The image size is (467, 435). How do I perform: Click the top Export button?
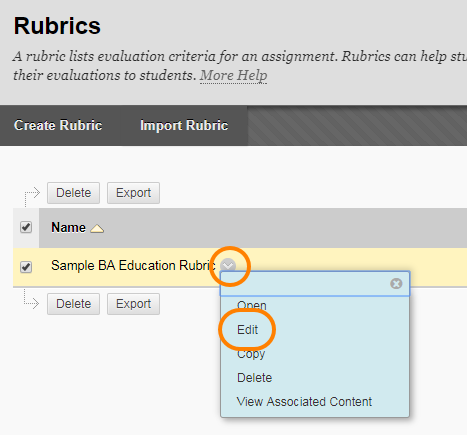coord(133,193)
